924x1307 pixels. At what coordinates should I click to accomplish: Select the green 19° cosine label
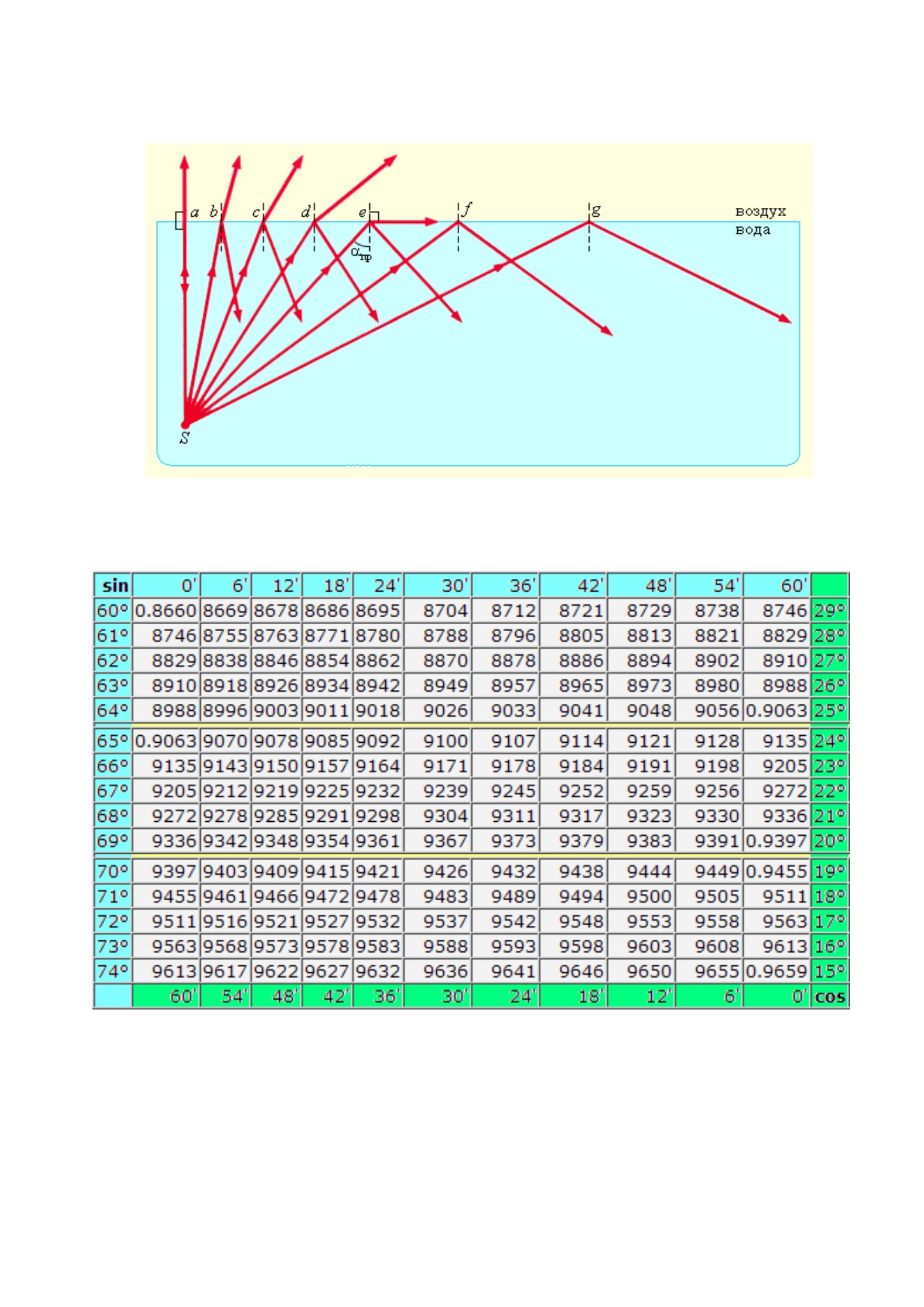[830, 871]
